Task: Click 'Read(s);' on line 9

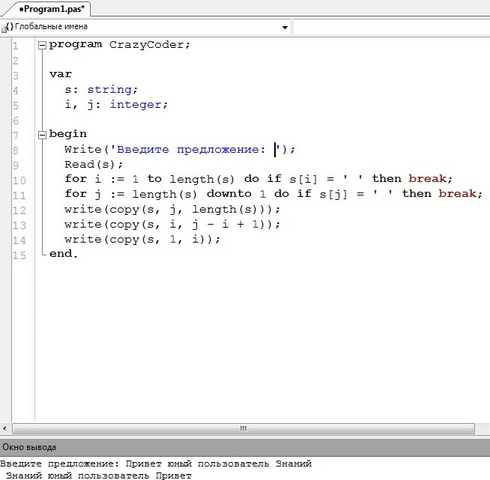Action: coord(94,164)
